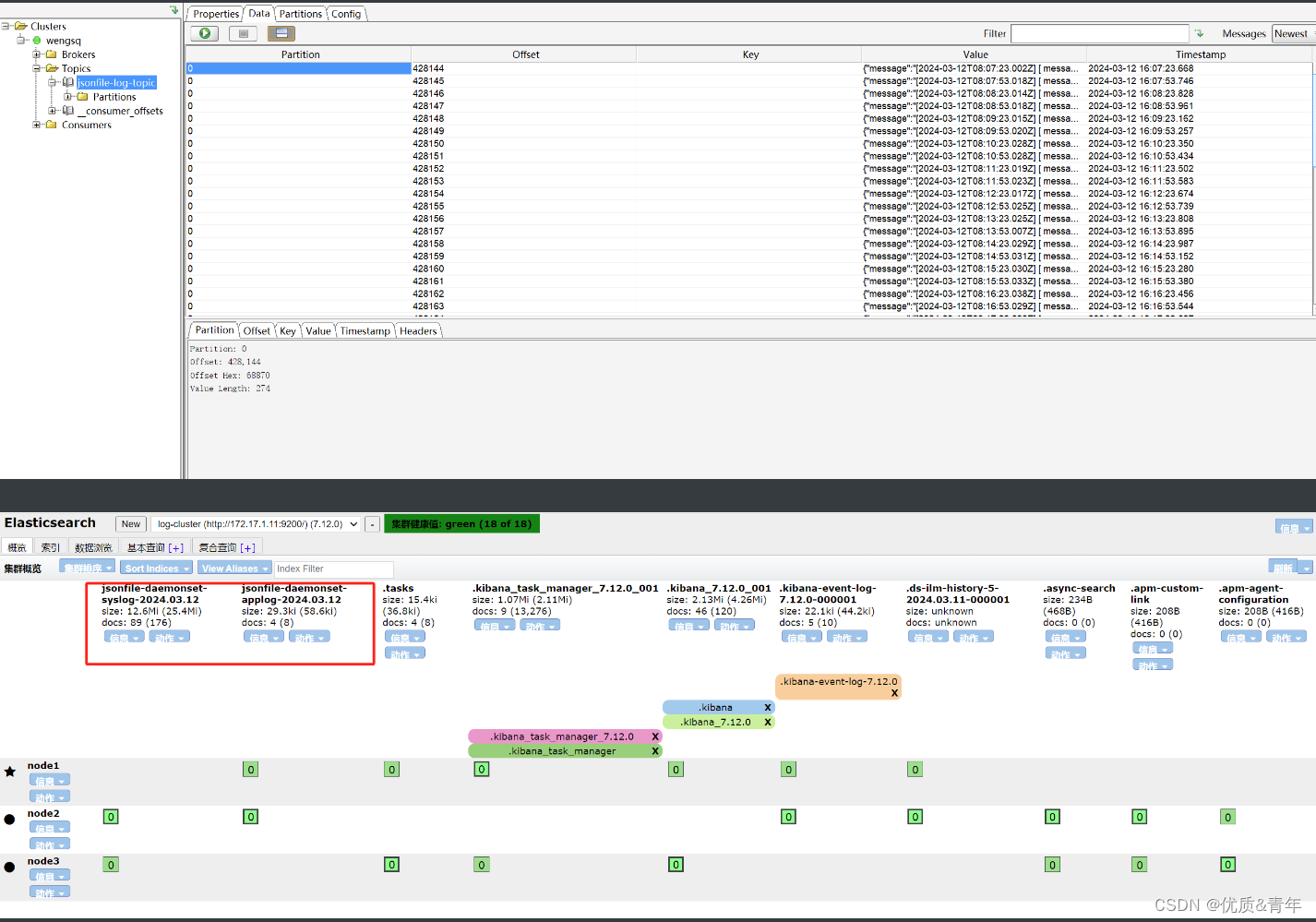Open the Sort Indices dropdown
1316x922 pixels.
156,569
